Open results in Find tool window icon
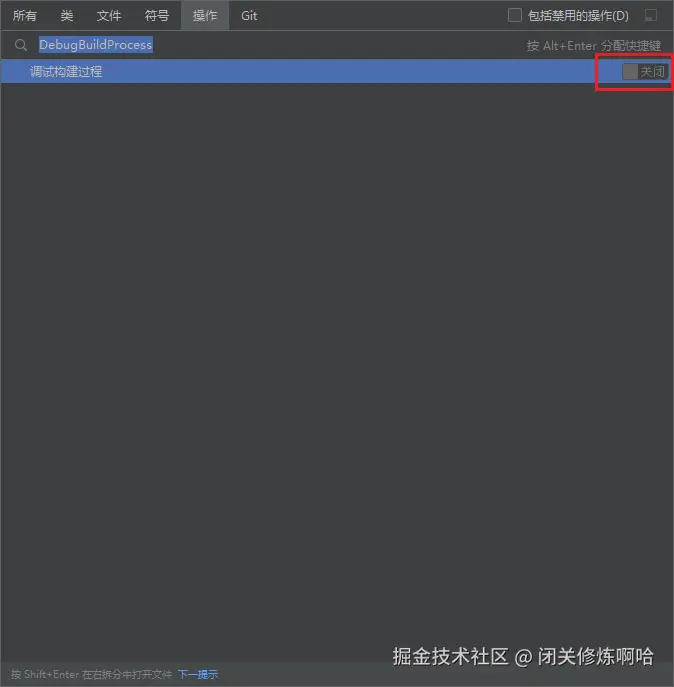 click(x=651, y=15)
